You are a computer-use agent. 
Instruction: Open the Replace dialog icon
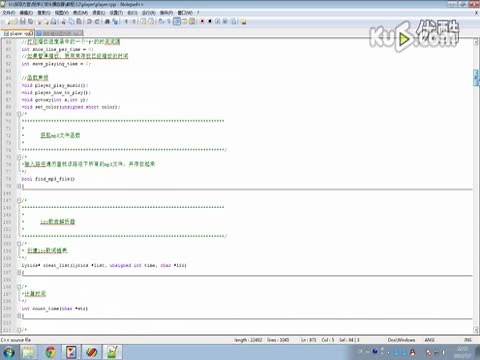click(x=115, y=21)
